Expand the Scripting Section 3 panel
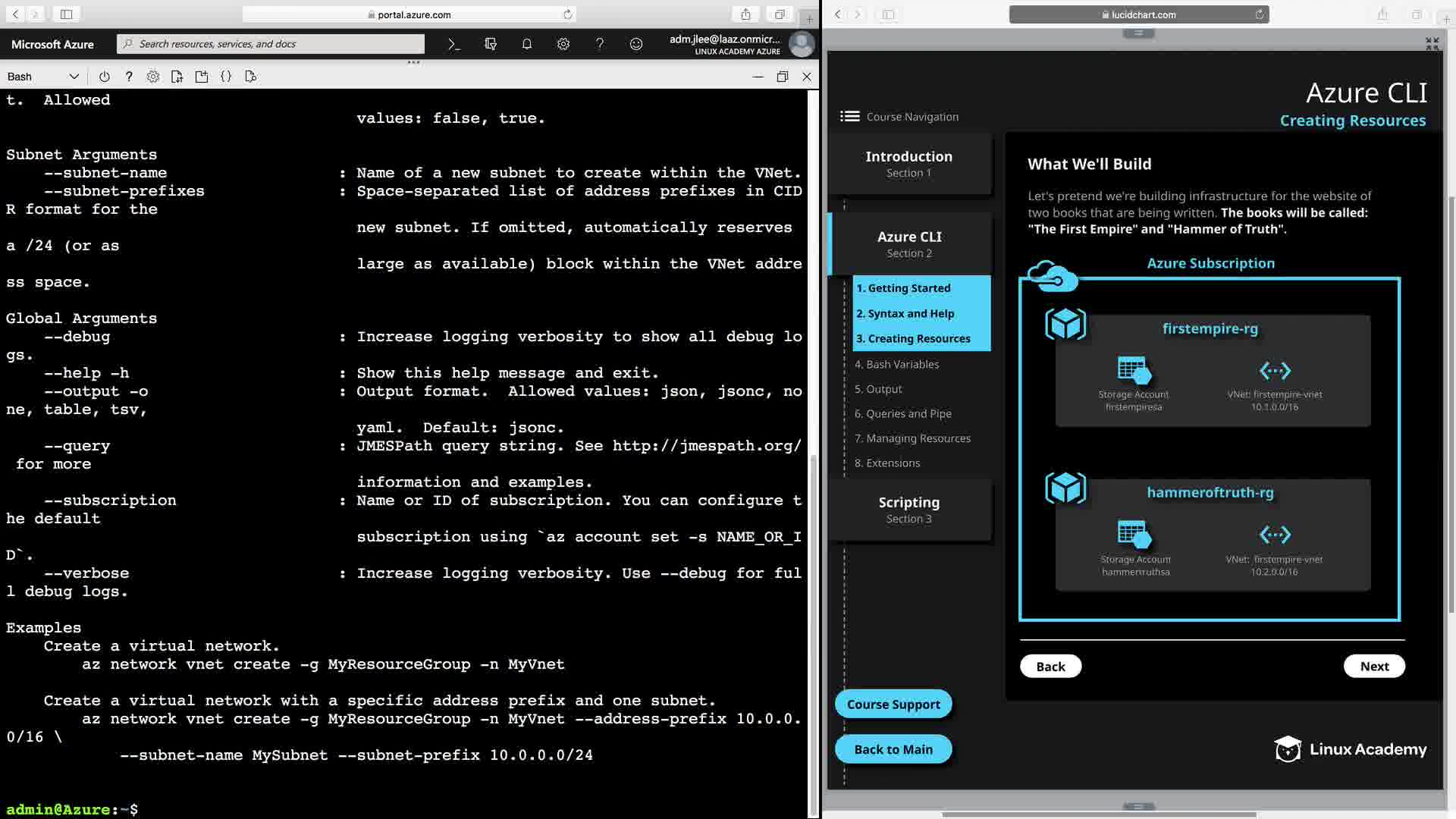Screen dimensions: 1456x819 pos(908,510)
